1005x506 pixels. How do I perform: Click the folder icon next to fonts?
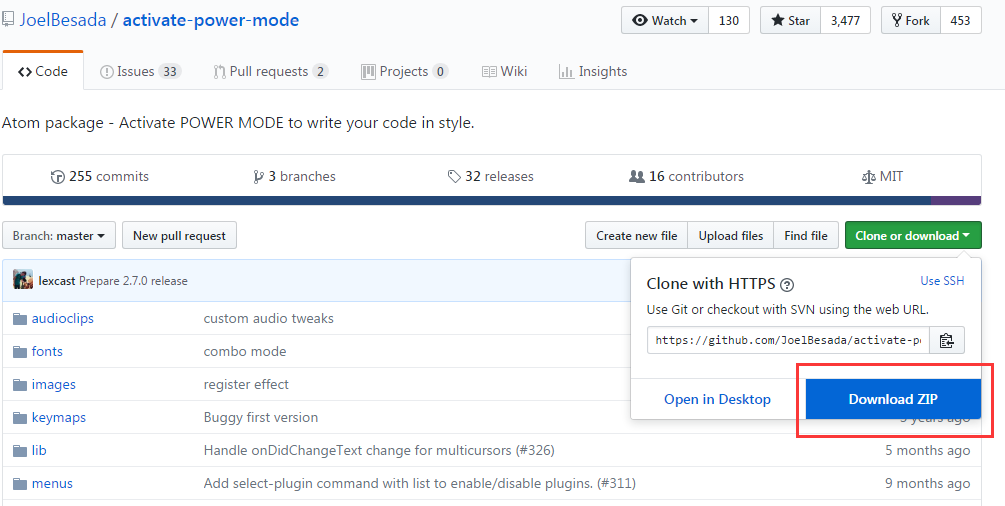coord(20,351)
